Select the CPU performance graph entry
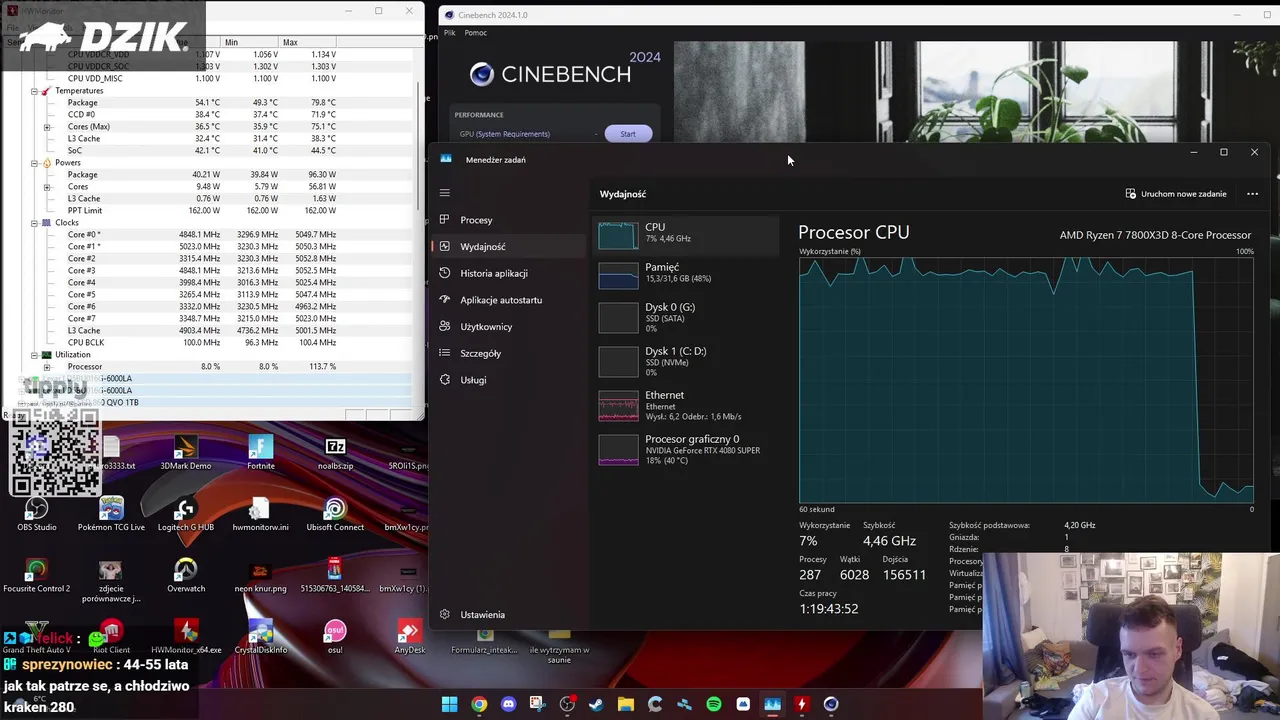Image resolution: width=1280 pixels, height=720 pixels. coord(686,235)
